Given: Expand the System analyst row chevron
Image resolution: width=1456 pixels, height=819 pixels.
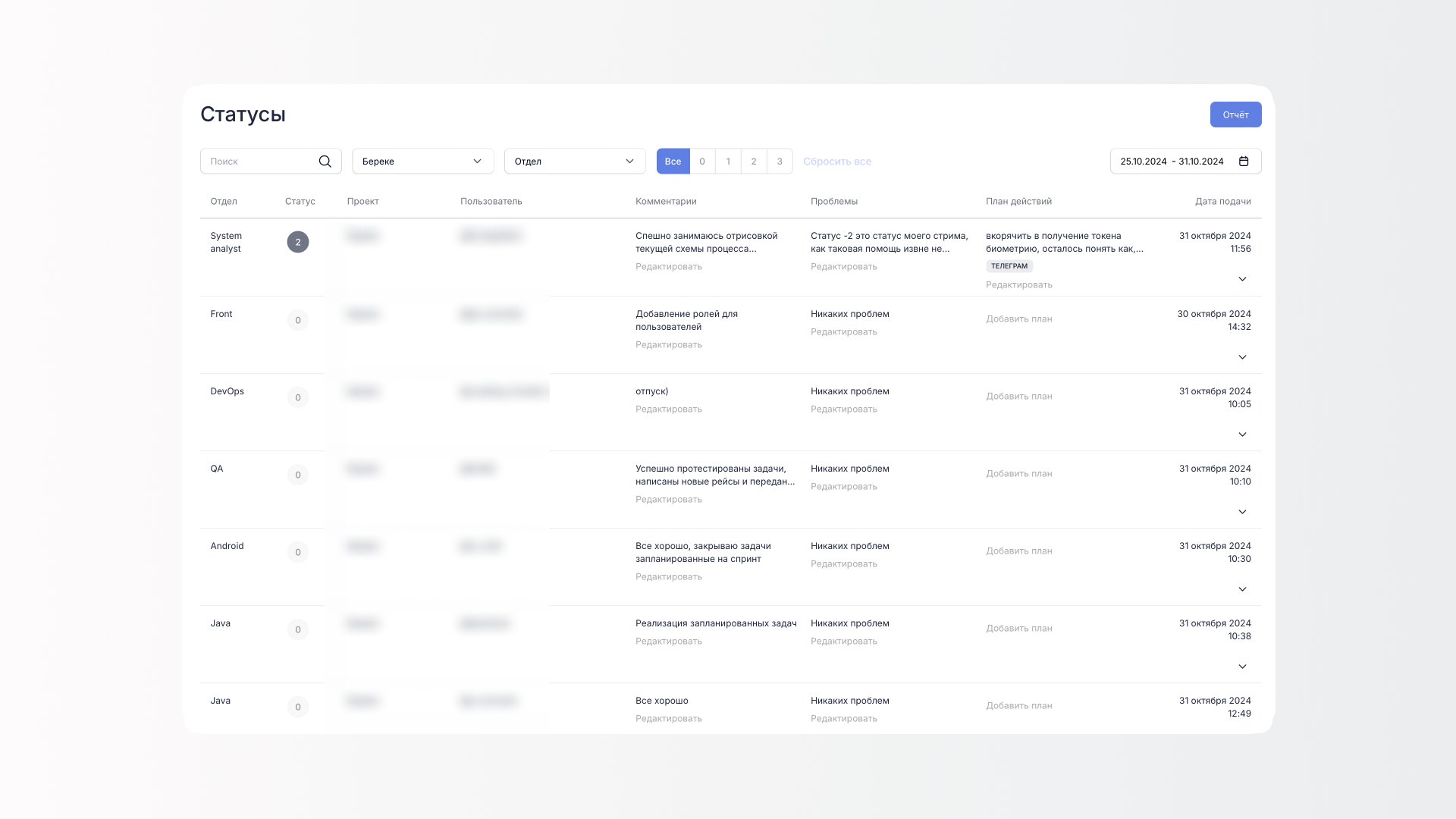Looking at the screenshot, I should click(1242, 279).
